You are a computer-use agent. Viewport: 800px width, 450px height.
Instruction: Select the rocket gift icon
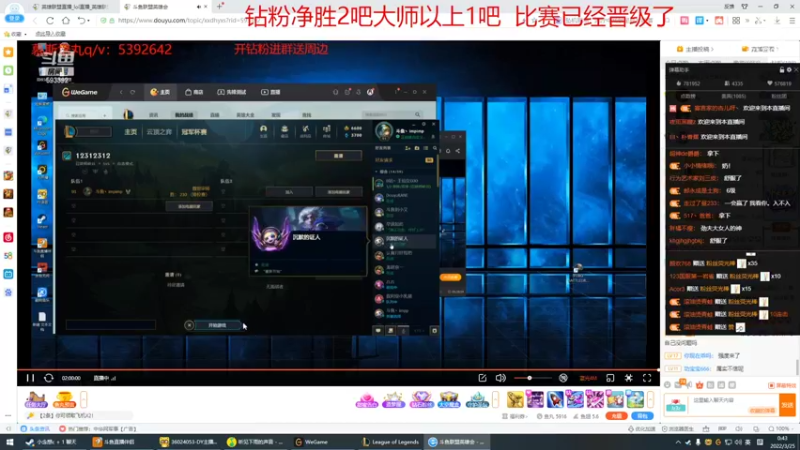[x=555, y=399]
